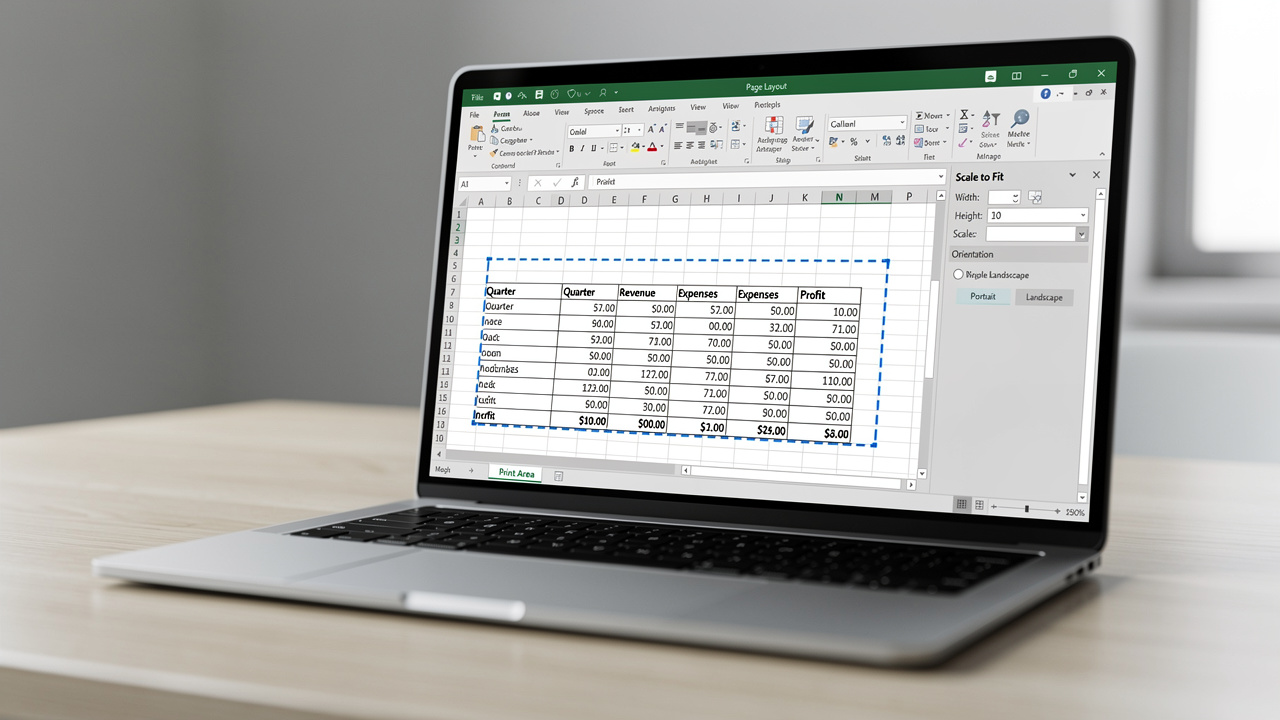This screenshot has height=720, width=1280.
Task: Click the Underline formatting button
Action: [593, 148]
